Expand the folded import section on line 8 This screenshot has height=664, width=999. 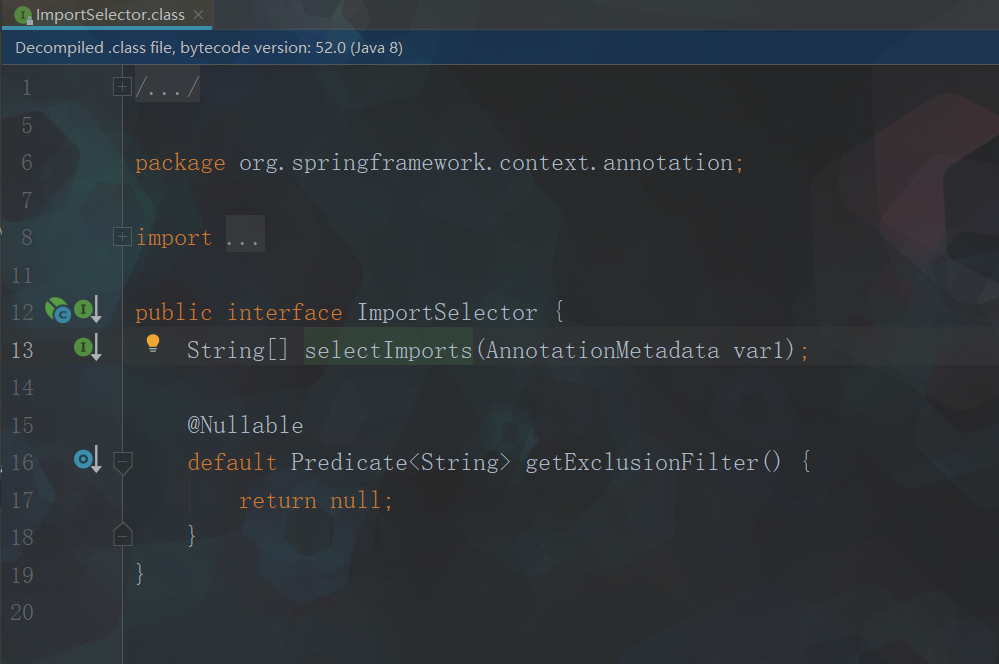[122, 237]
